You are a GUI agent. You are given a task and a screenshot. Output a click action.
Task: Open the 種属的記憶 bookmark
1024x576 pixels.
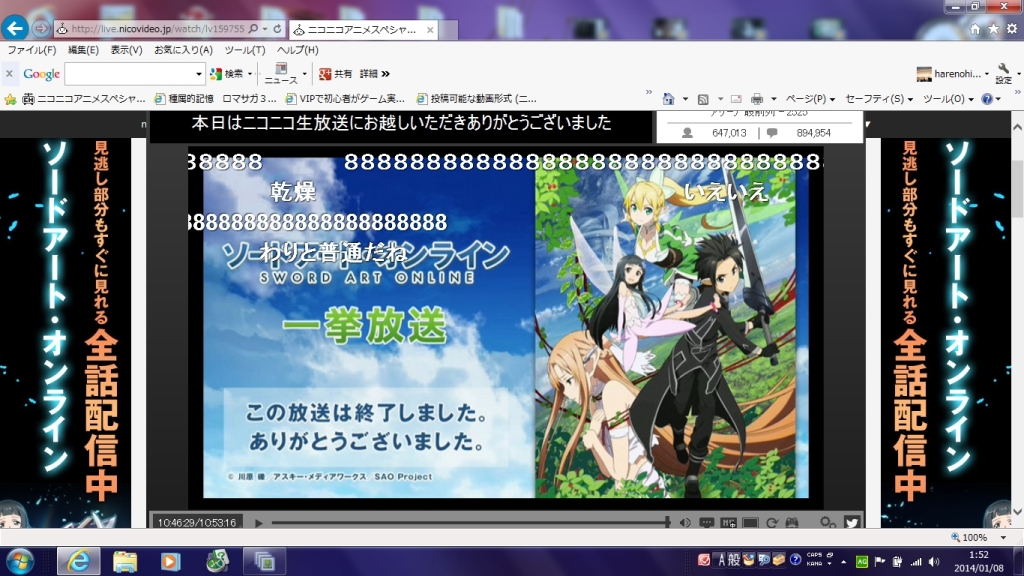184,99
